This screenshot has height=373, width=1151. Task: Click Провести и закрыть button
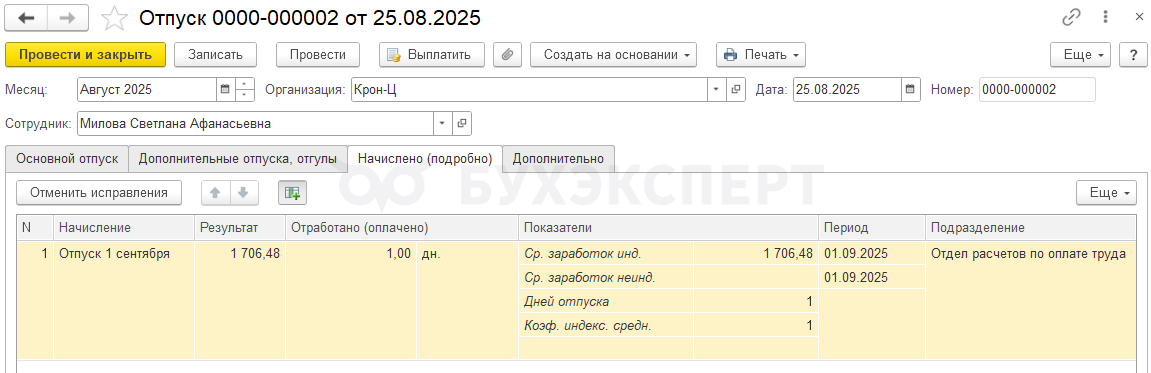[85, 54]
